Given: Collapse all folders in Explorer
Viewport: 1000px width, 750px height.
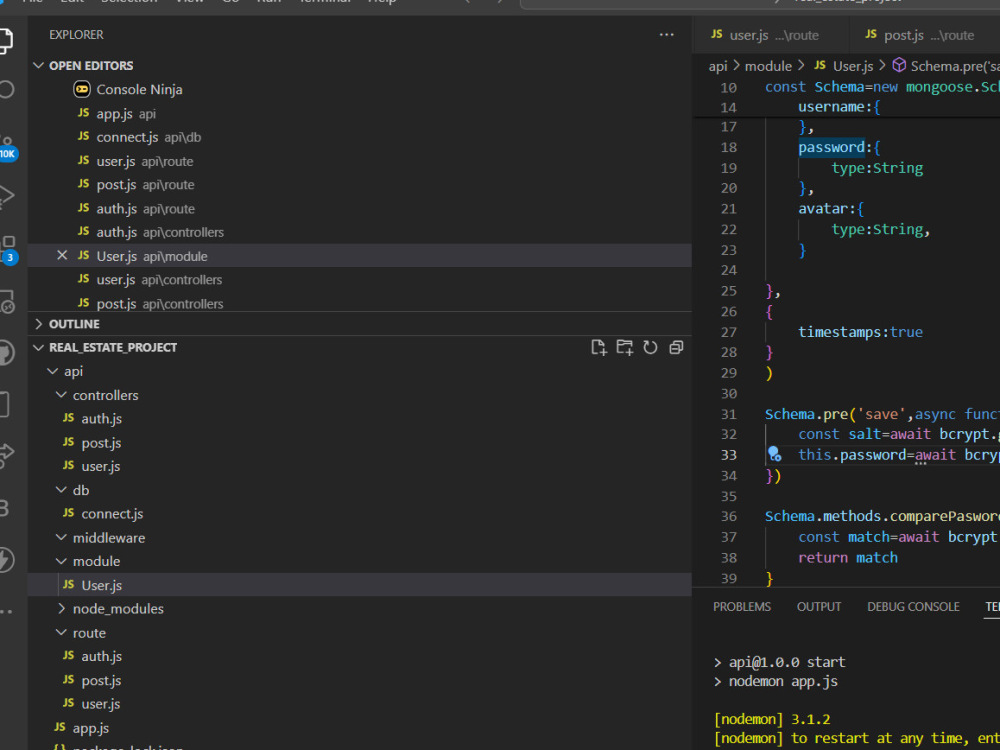Looking at the screenshot, I should (675, 347).
